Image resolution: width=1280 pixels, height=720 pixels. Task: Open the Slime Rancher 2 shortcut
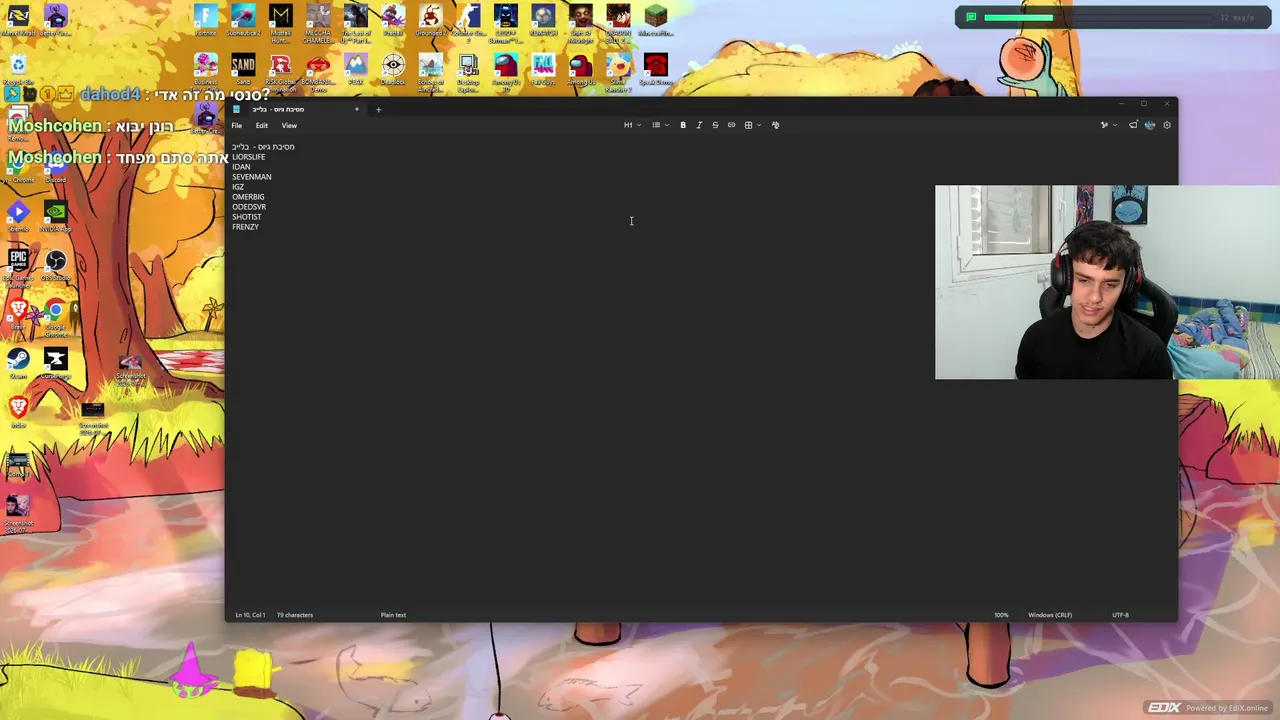(x=618, y=72)
